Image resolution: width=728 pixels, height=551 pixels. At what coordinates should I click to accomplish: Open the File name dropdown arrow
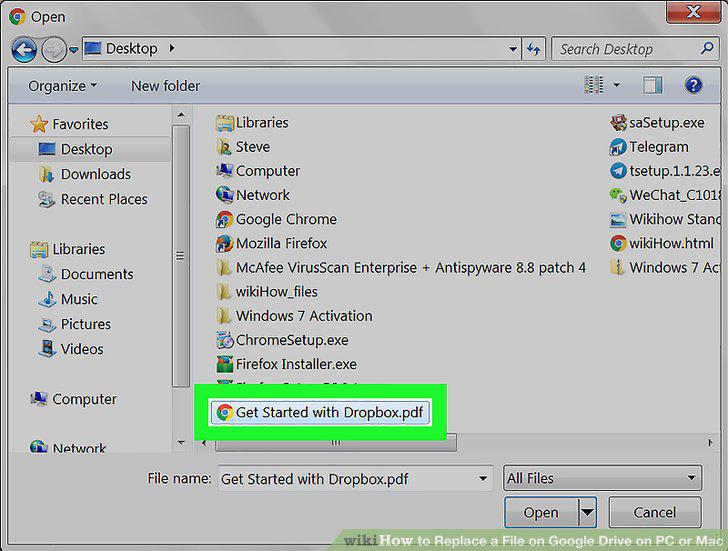click(x=483, y=479)
